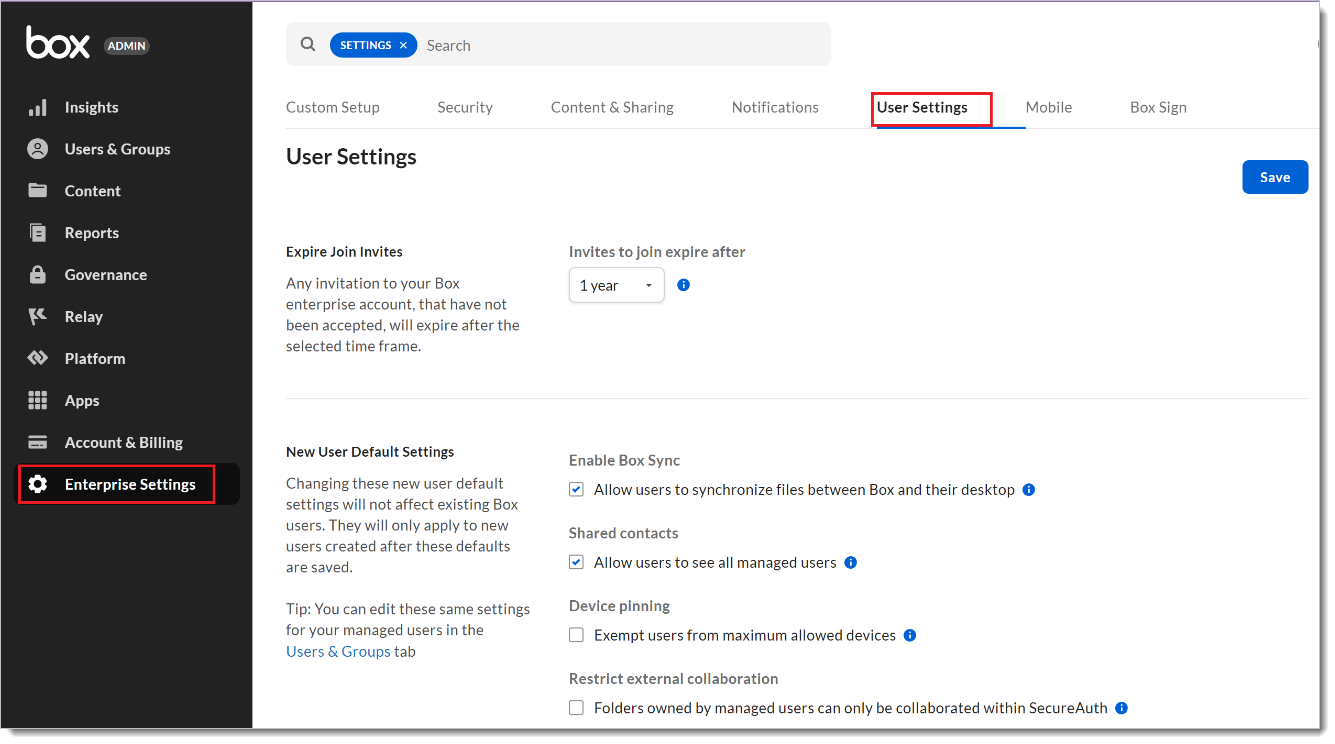Click the Governance padlock icon

pyautogui.click(x=38, y=275)
